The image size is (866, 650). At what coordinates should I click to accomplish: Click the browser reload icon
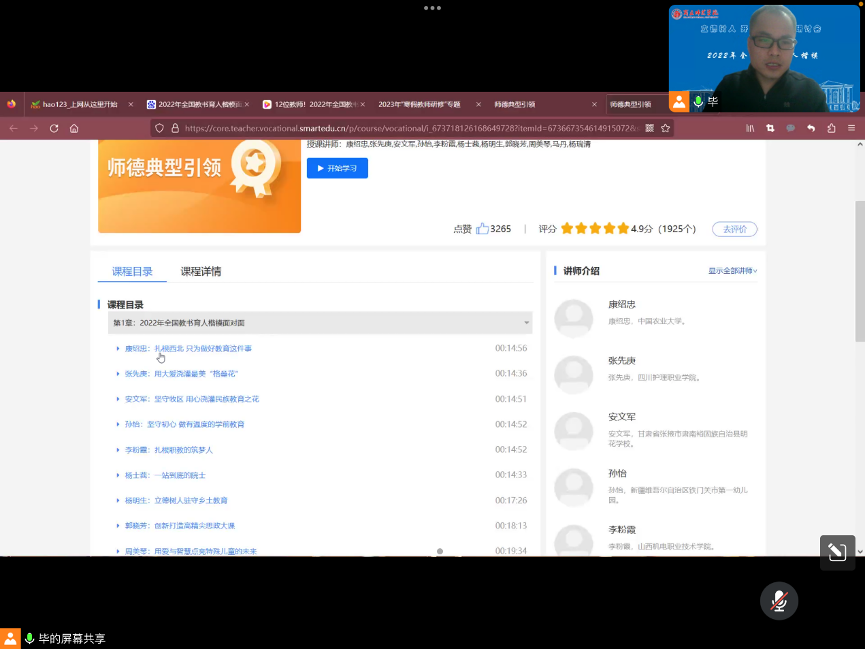click(54, 128)
